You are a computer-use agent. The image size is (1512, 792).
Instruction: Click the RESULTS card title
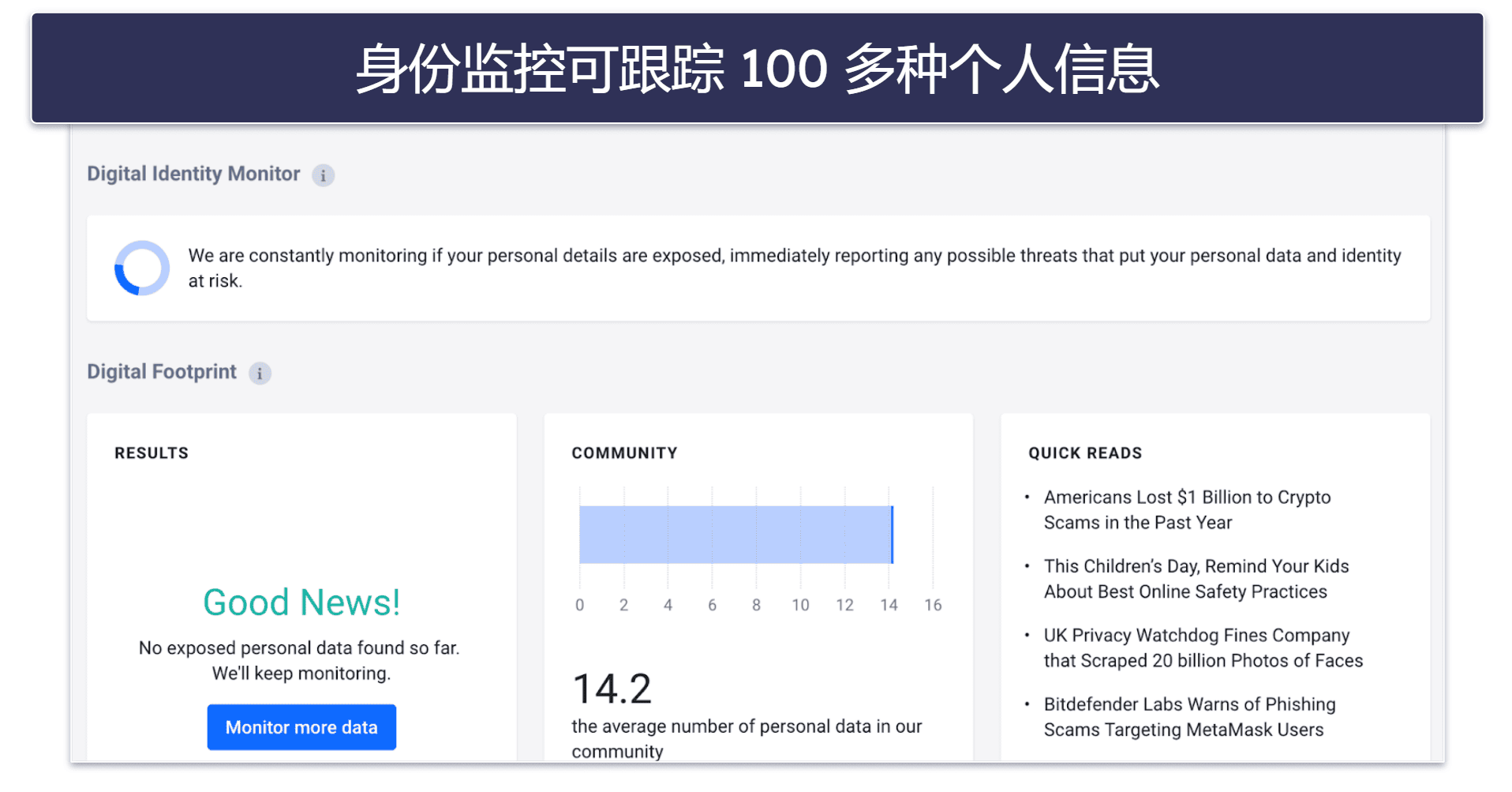click(152, 453)
